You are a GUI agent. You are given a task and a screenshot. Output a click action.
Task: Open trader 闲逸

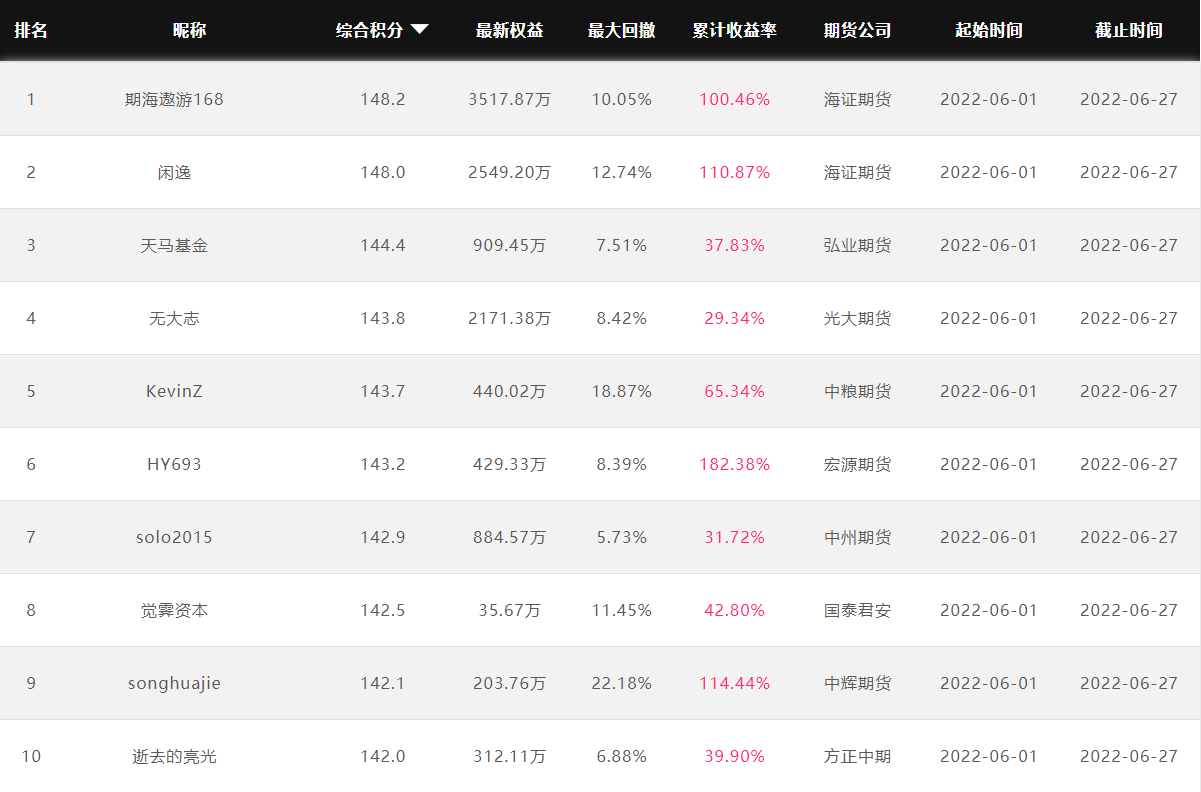click(x=175, y=172)
